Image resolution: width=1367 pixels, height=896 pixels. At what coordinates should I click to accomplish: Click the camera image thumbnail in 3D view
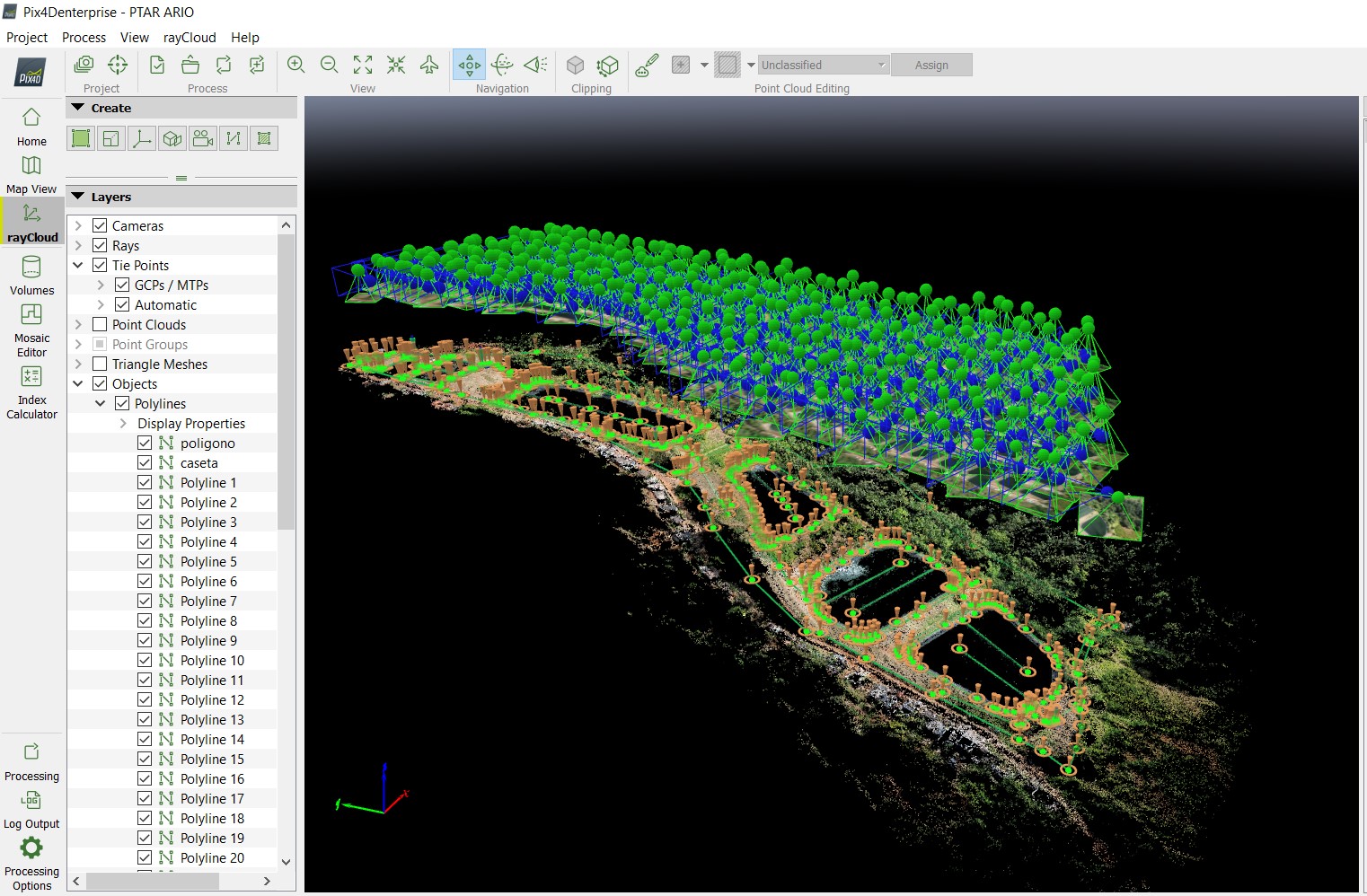[1110, 517]
